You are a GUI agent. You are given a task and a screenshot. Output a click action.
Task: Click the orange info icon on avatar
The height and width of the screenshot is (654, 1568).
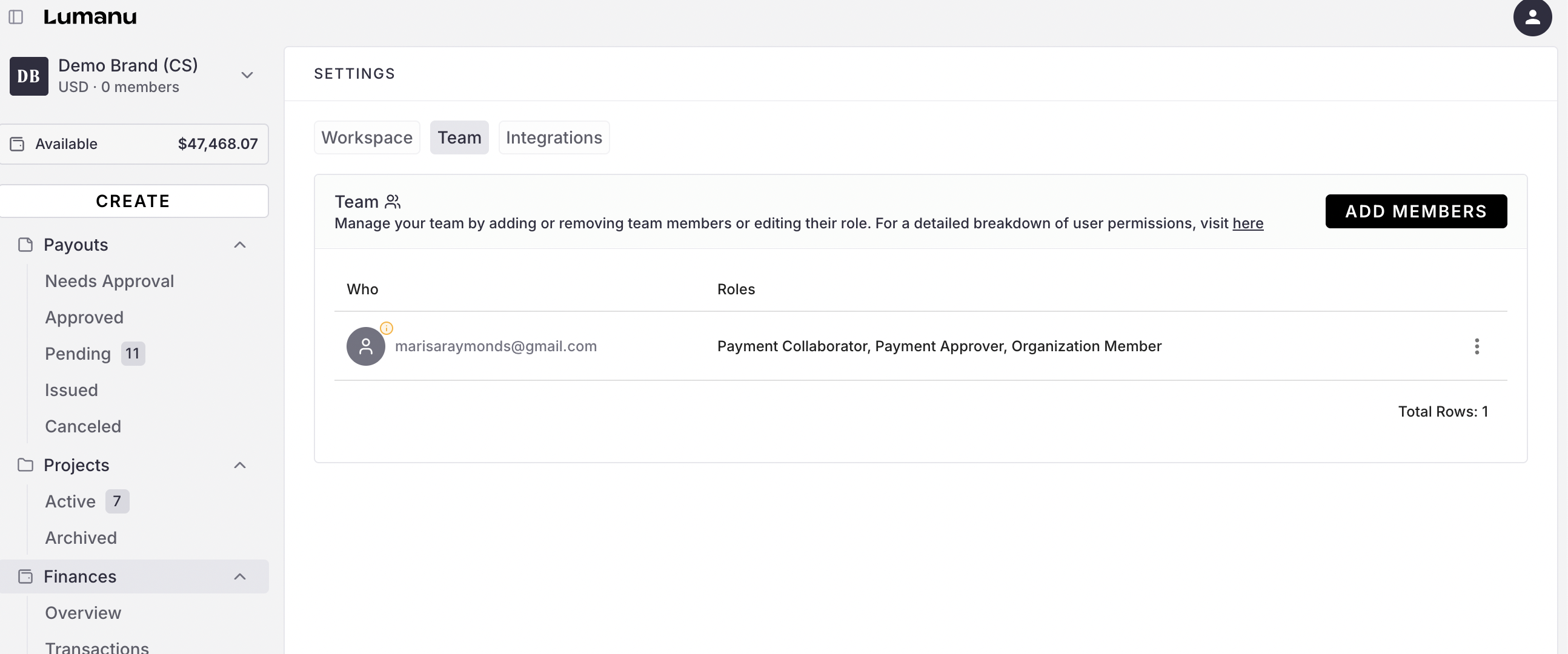coord(387,328)
